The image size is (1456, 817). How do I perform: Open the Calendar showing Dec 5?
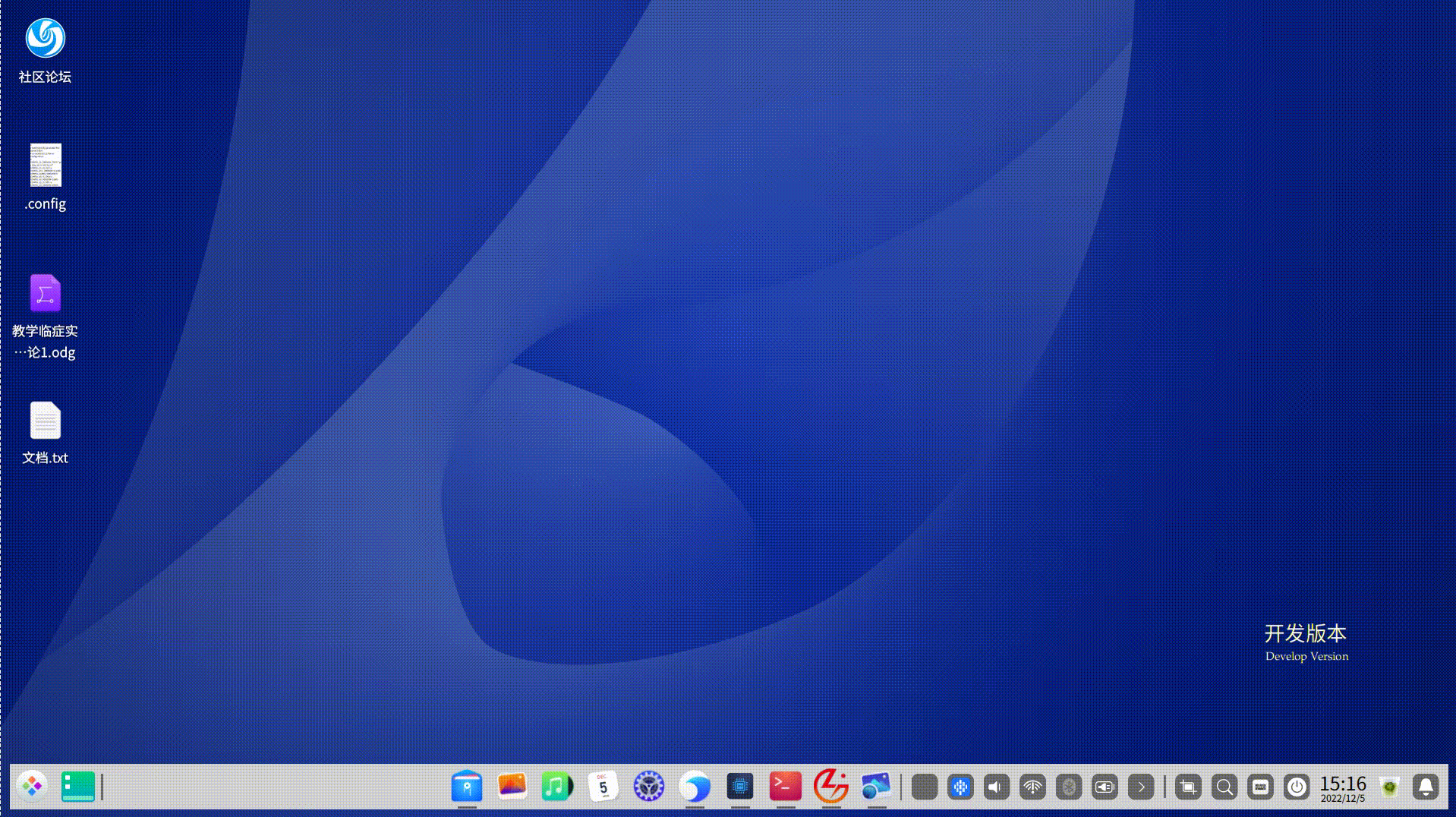[x=604, y=787]
